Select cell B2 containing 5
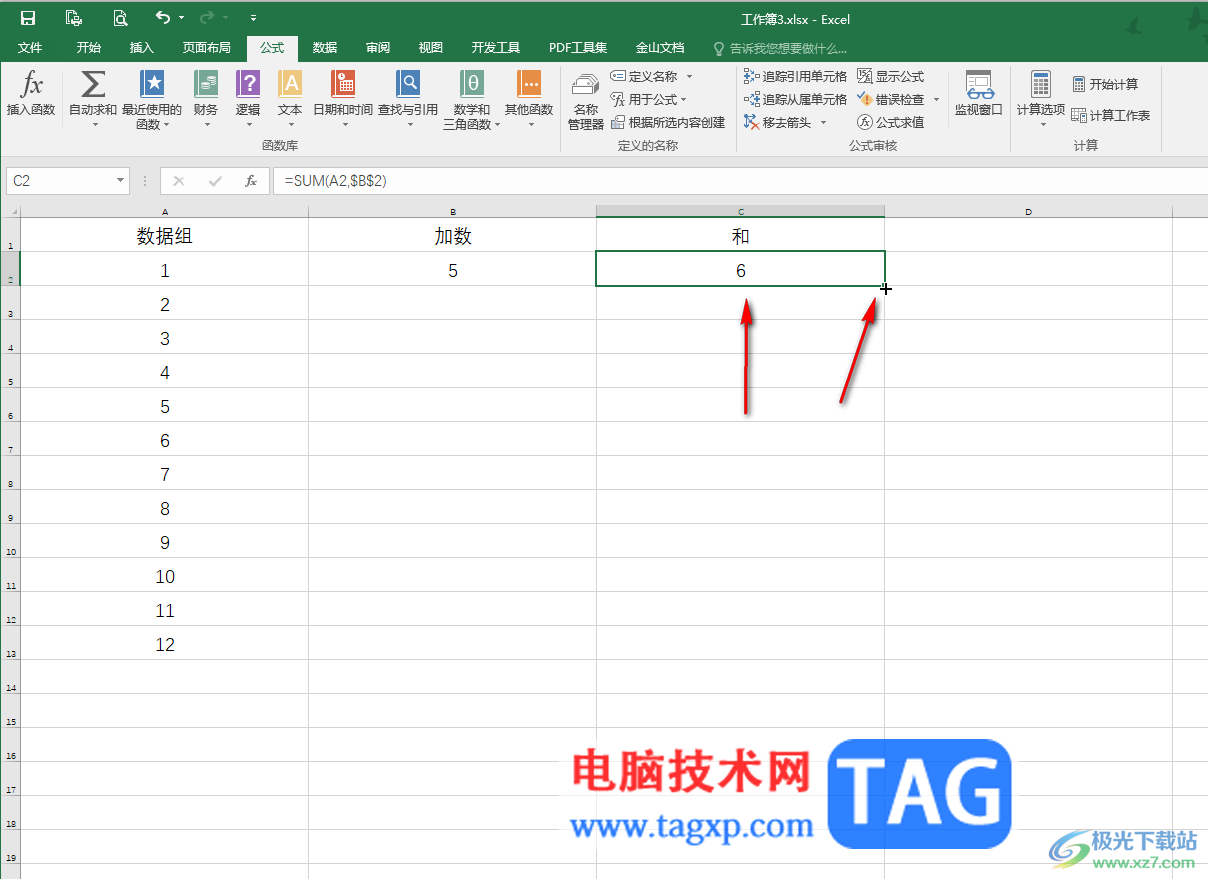 453,270
